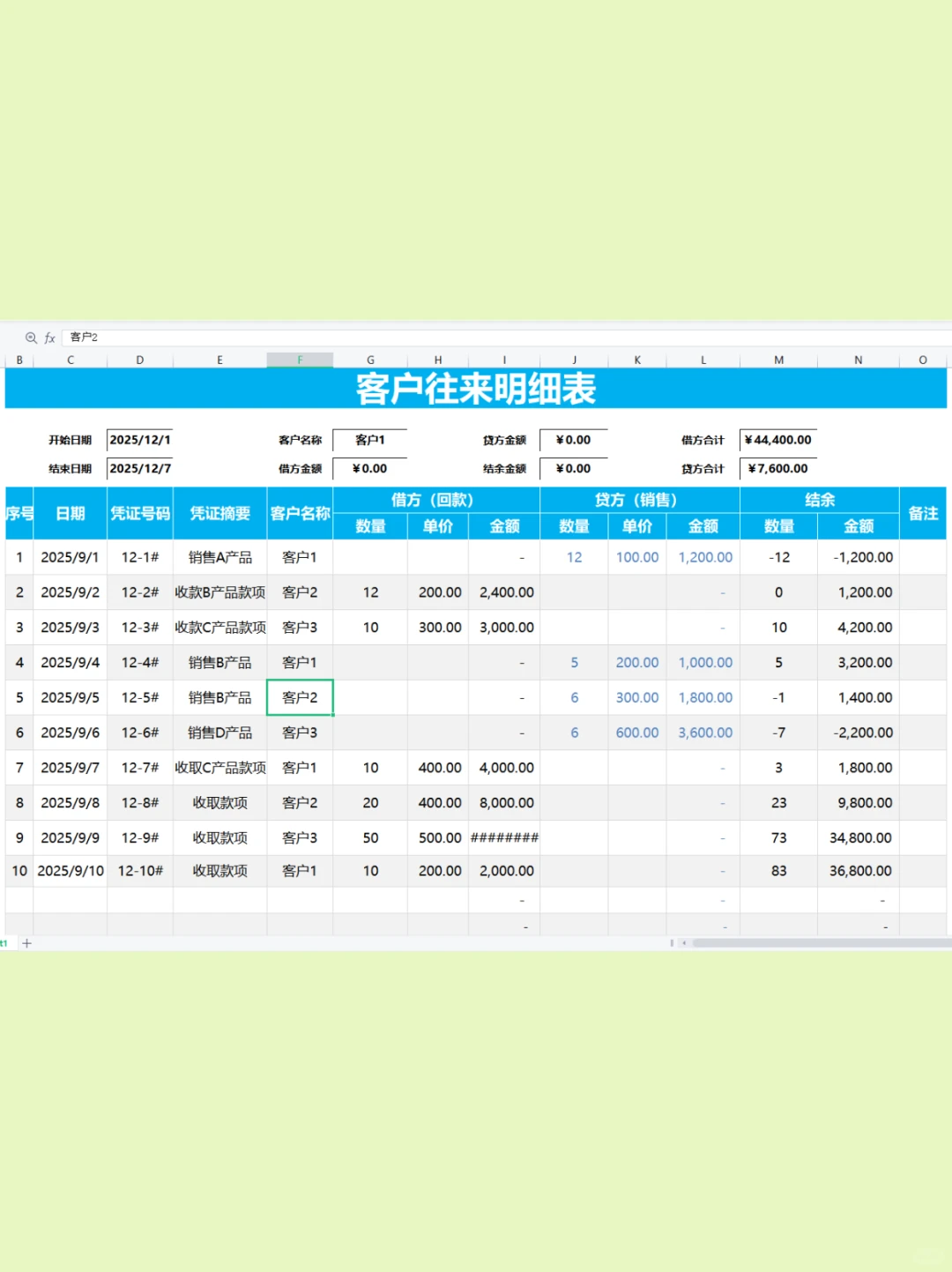The height and width of the screenshot is (1272, 952).
Task: Select the 结余 section header cell
Action: tap(820, 499)
